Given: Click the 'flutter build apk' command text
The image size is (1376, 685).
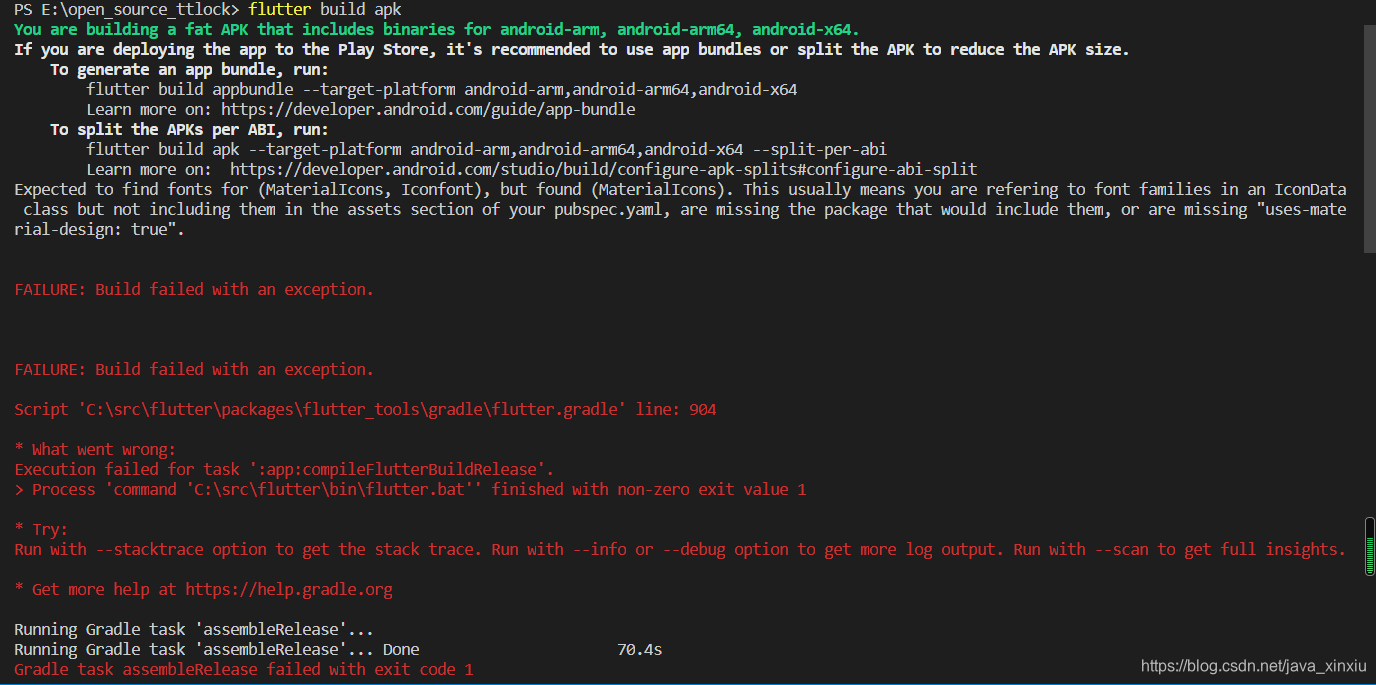Looking at the screenshot, I should [324, 9].
